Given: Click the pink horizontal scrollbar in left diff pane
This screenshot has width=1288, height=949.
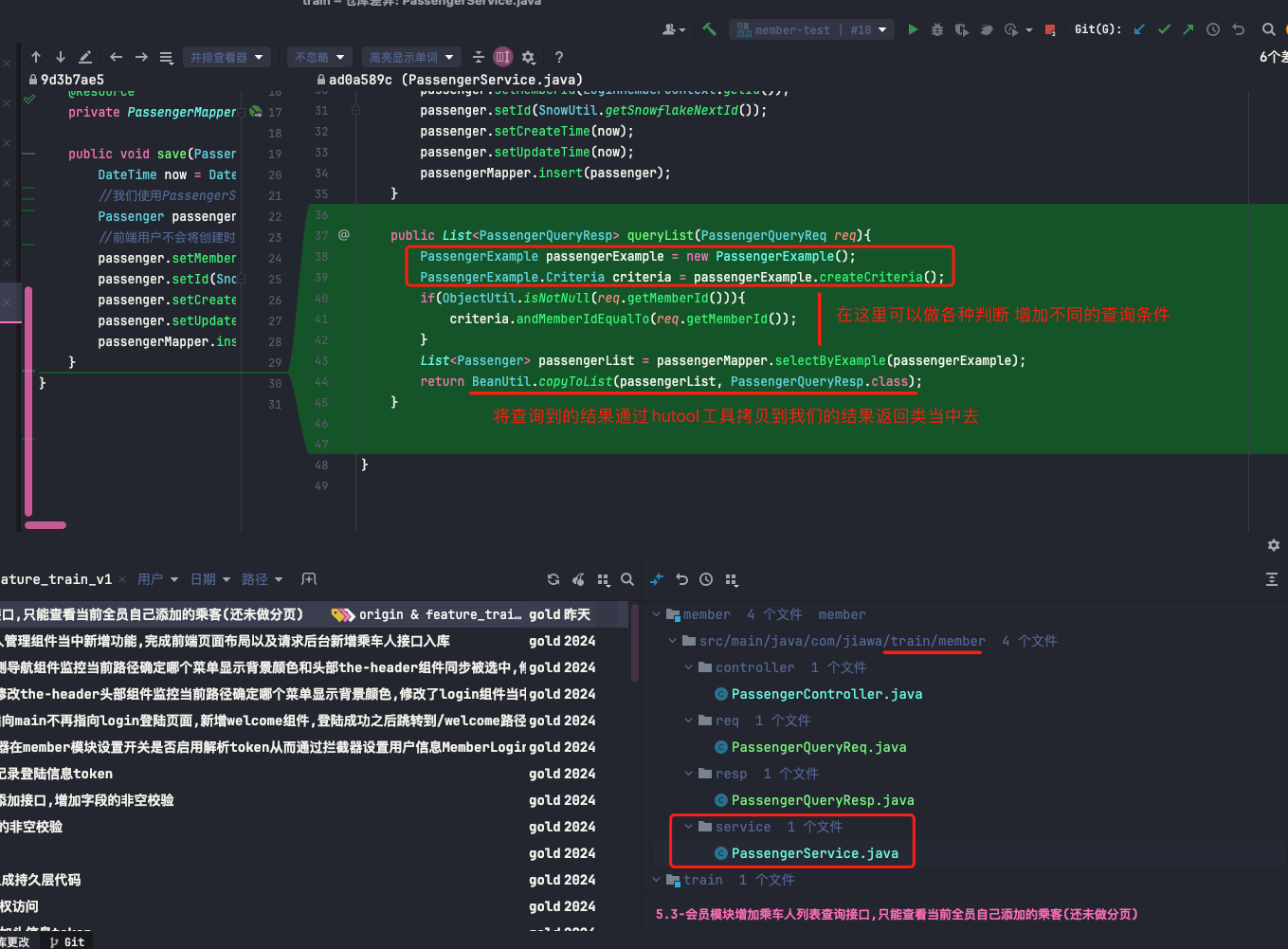Looking at the screenshot, I should [45, 524].
